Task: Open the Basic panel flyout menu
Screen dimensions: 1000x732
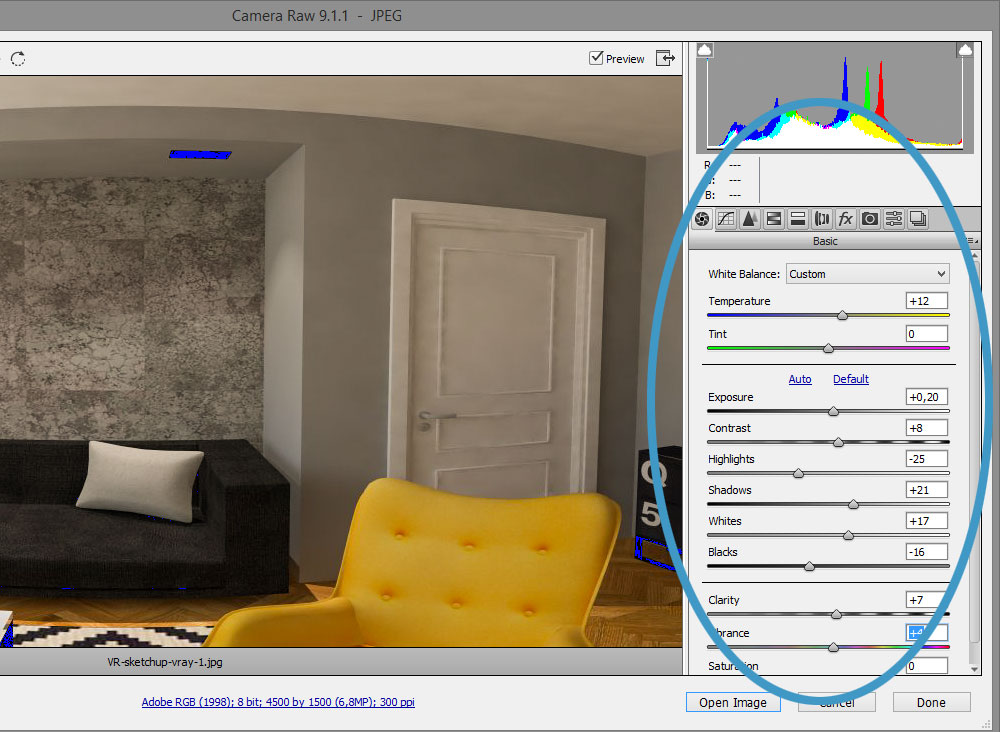Action: [969, 241]
